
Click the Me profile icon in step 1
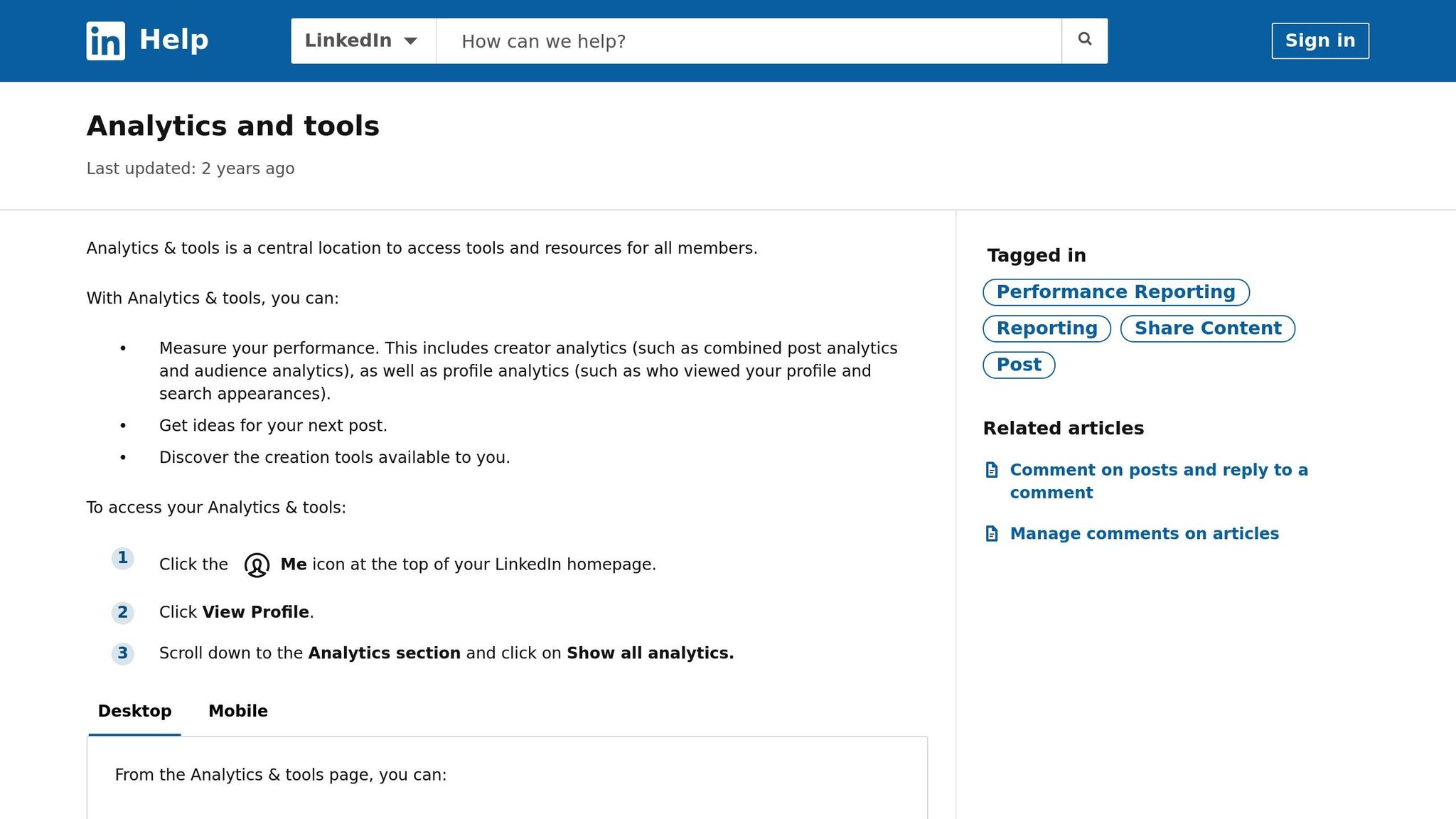click(x=256, y=564)
